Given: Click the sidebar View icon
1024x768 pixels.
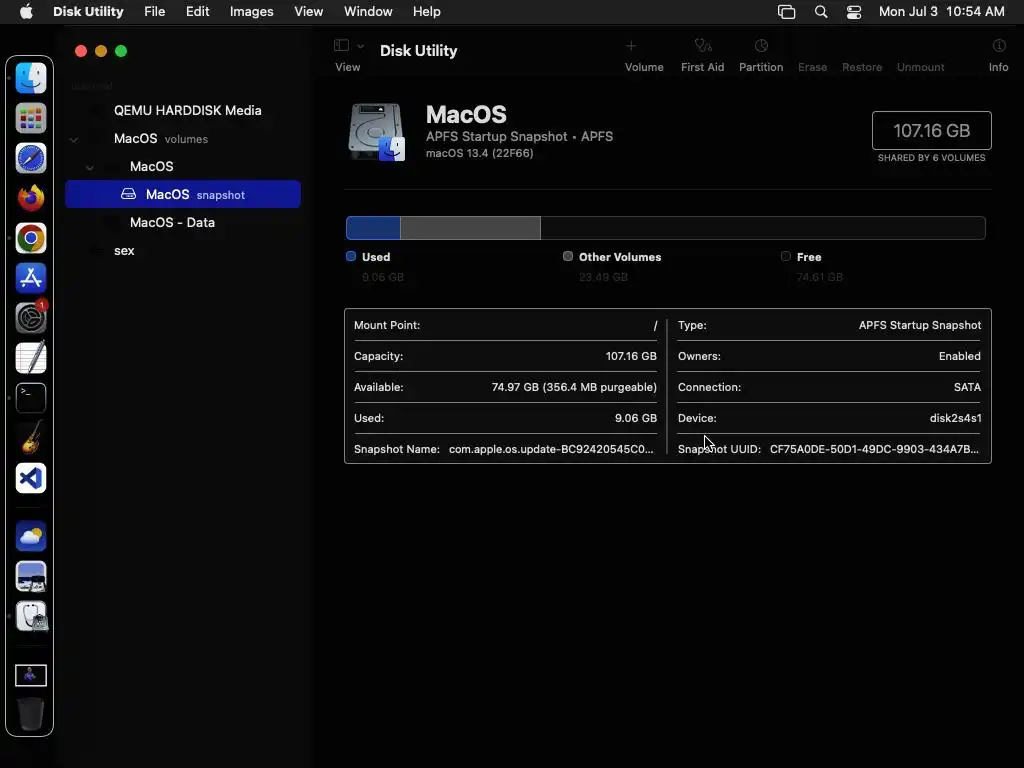Looking at the screenshot, I should [341, 45].
